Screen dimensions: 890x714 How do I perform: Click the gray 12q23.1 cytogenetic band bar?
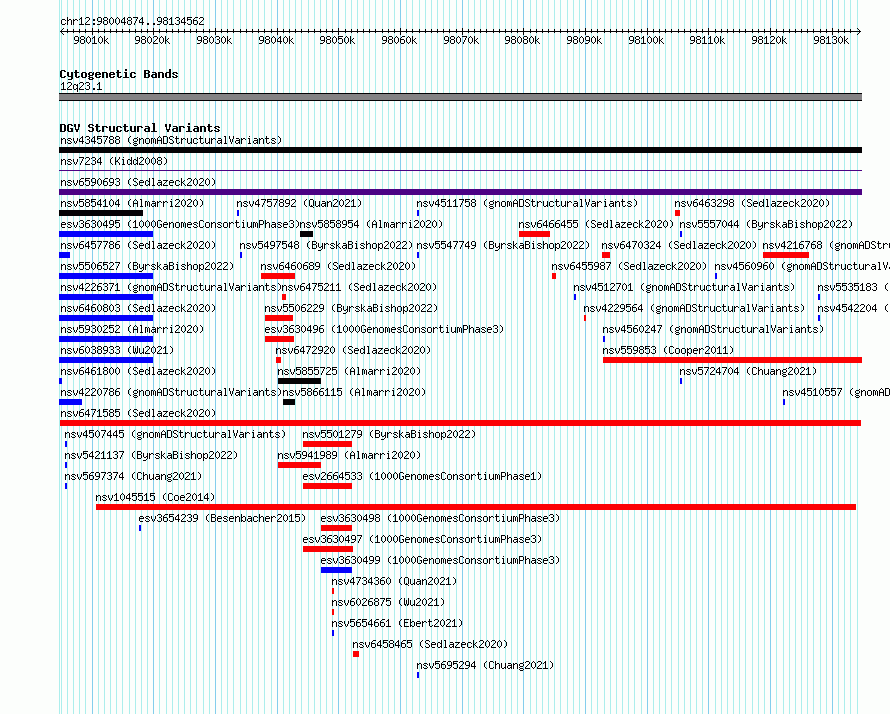pyautogui.click(x=460, y=97)
